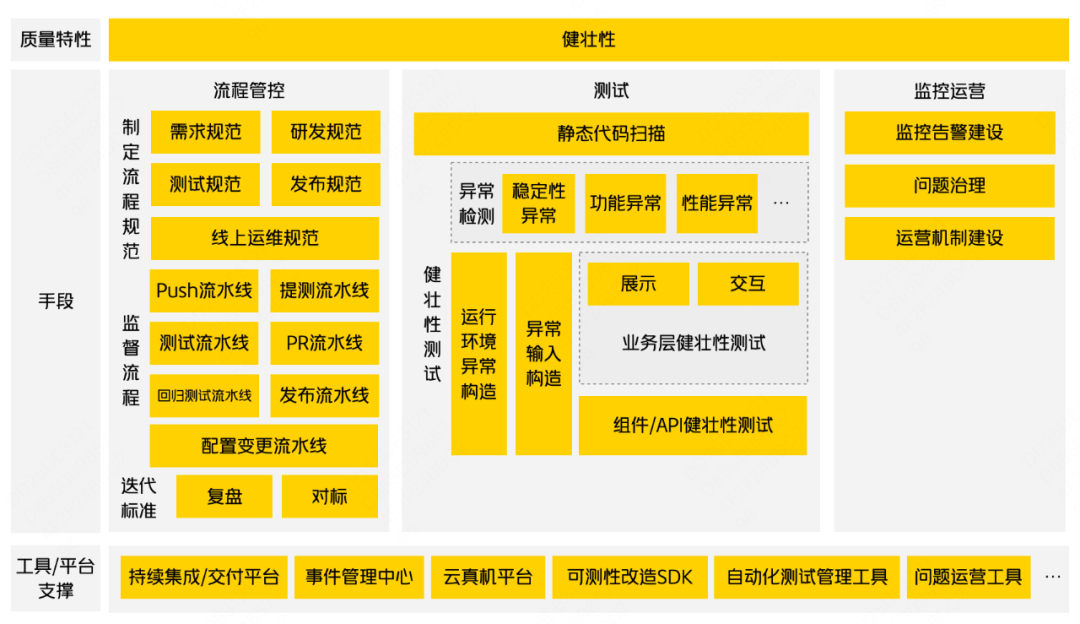Select the 自动化测试管理工具 box

(807, 577)
